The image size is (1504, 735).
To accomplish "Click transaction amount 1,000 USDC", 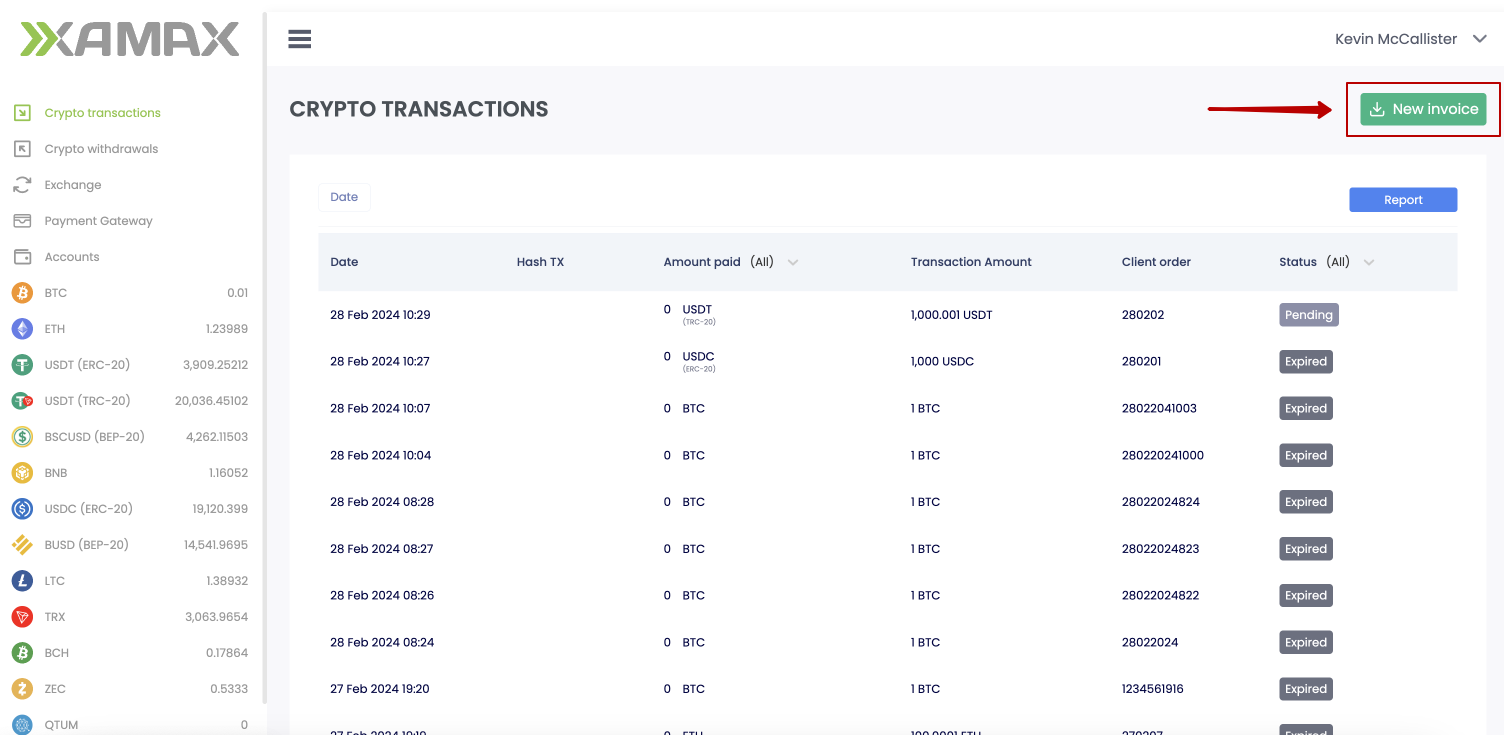I will click(942, 361).
